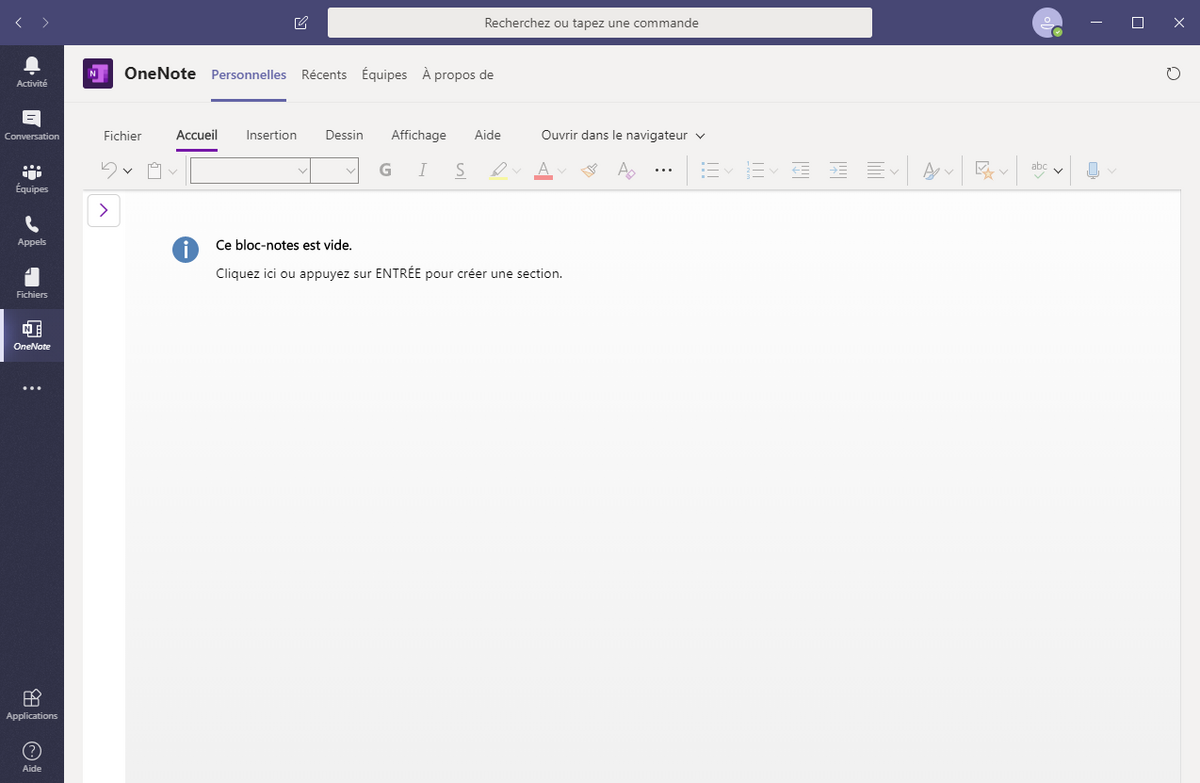Open spell check options arrow
This screenshot has height=783, width=1200.
click(x=1058, y=171)
